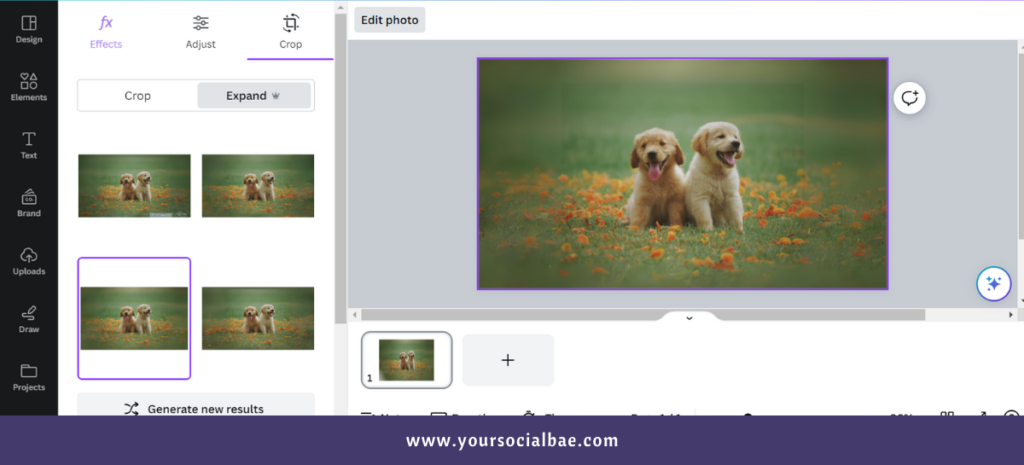
Task: Open the Design panel in sidebar
Action: pos(29,29)
